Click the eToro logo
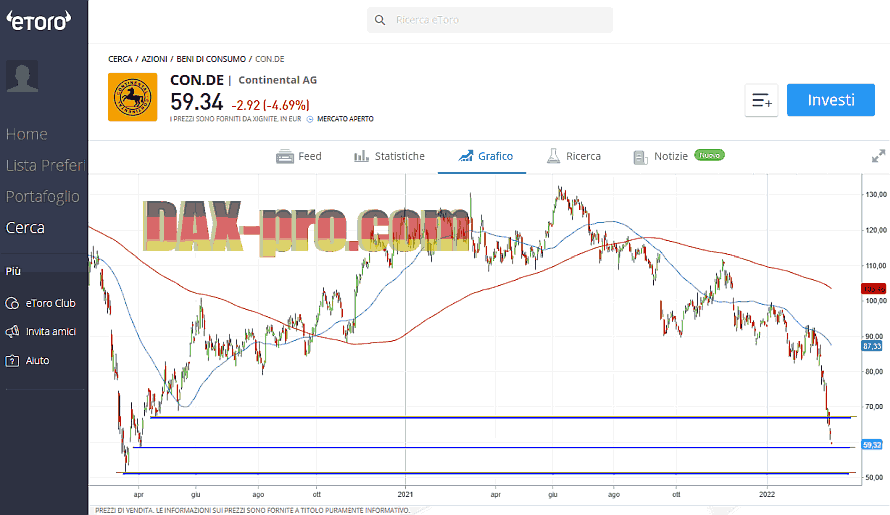This screenshot has height=515, width=890. click(x=38, y=20)
